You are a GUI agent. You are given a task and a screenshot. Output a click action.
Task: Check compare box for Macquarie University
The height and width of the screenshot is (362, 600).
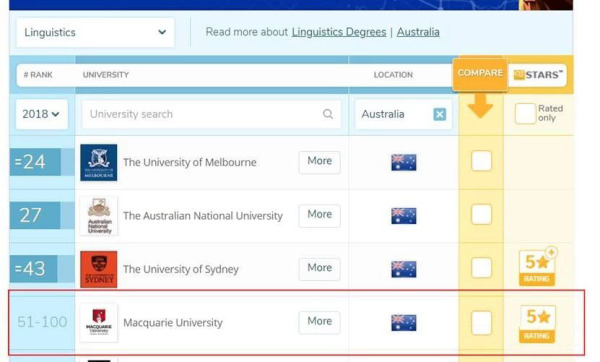(x=481, y=323)
